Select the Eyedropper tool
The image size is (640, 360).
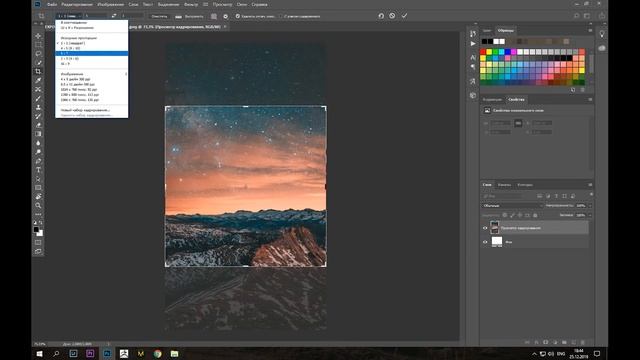point(38,80)
